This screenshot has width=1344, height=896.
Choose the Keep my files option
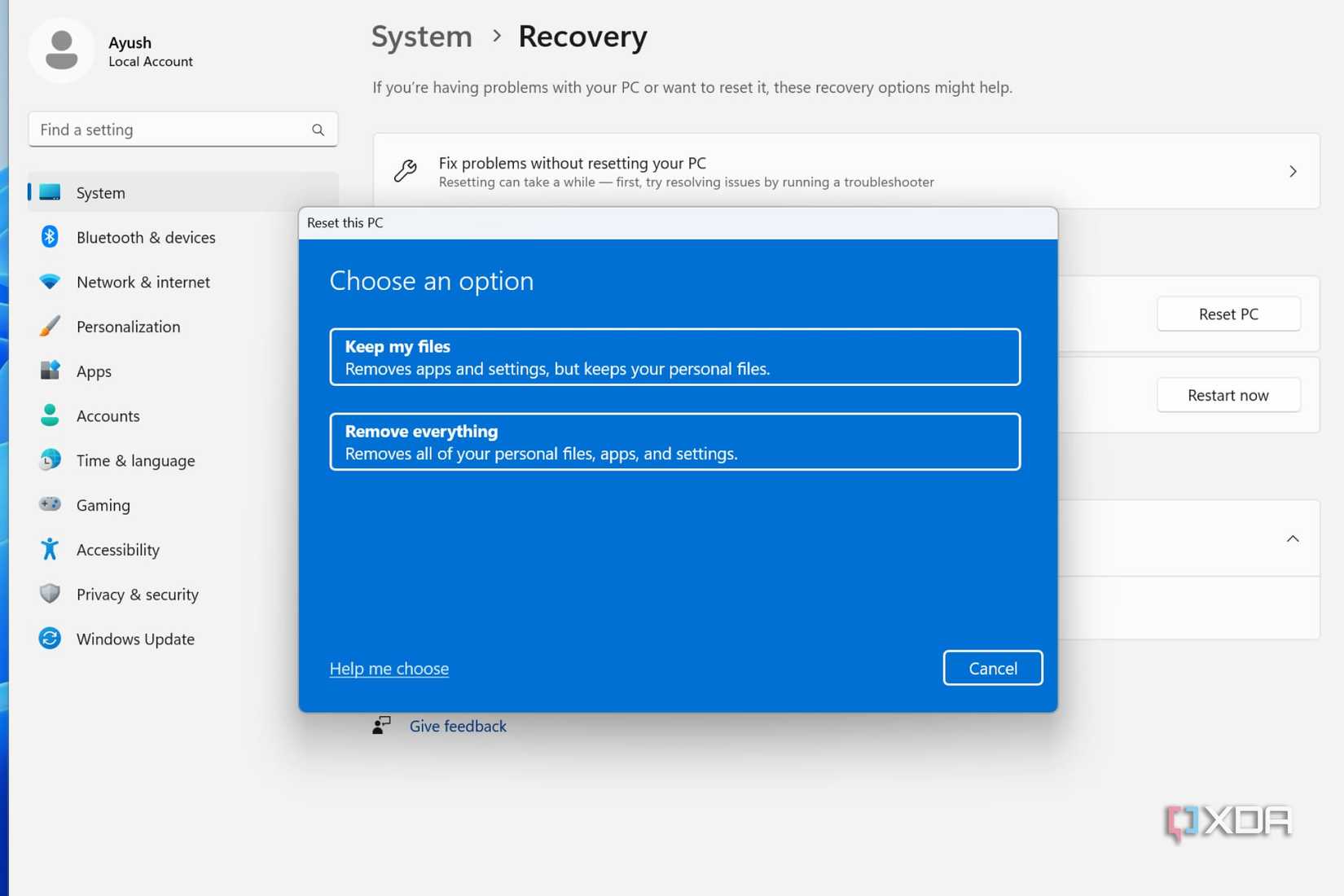(674, 357)
